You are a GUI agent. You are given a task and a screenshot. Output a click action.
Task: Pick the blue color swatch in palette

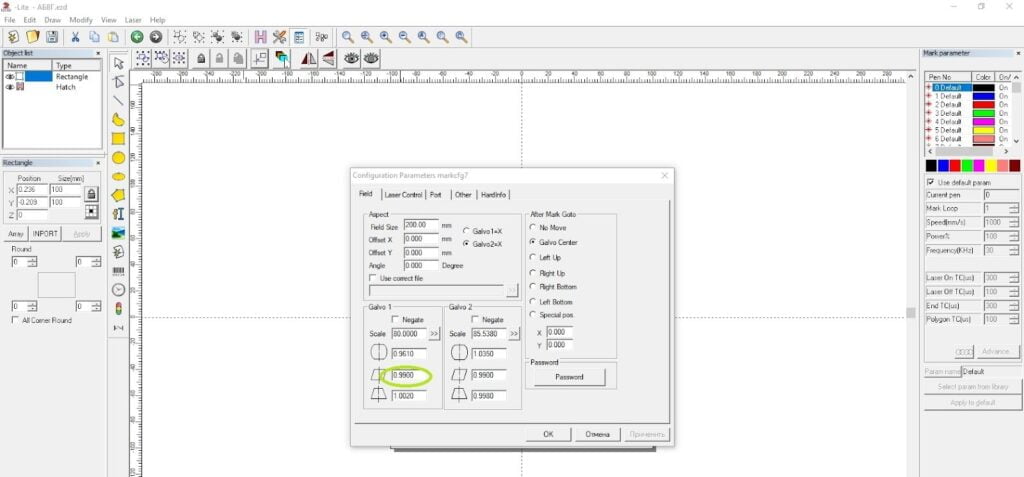point(943,166)
